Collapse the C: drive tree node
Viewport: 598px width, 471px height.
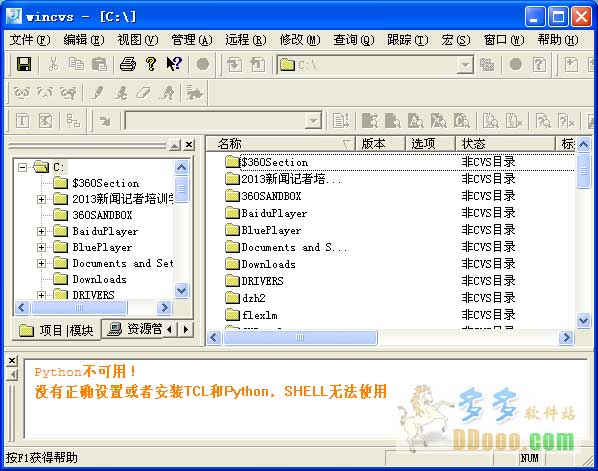23,167
